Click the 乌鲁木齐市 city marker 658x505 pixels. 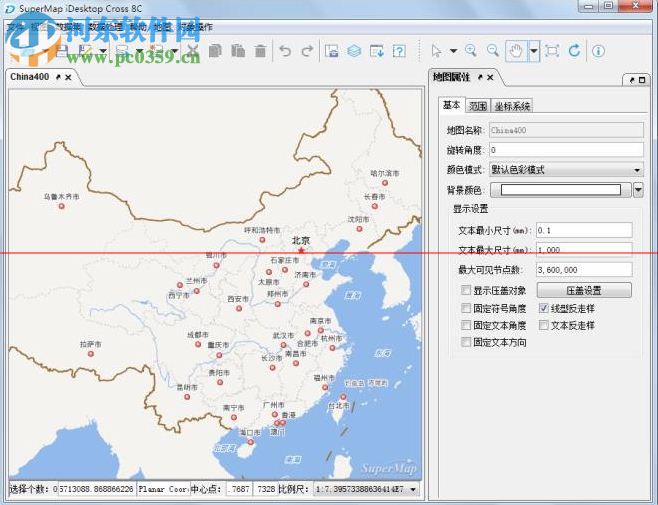pyautogui.click(x=61, y=206)
